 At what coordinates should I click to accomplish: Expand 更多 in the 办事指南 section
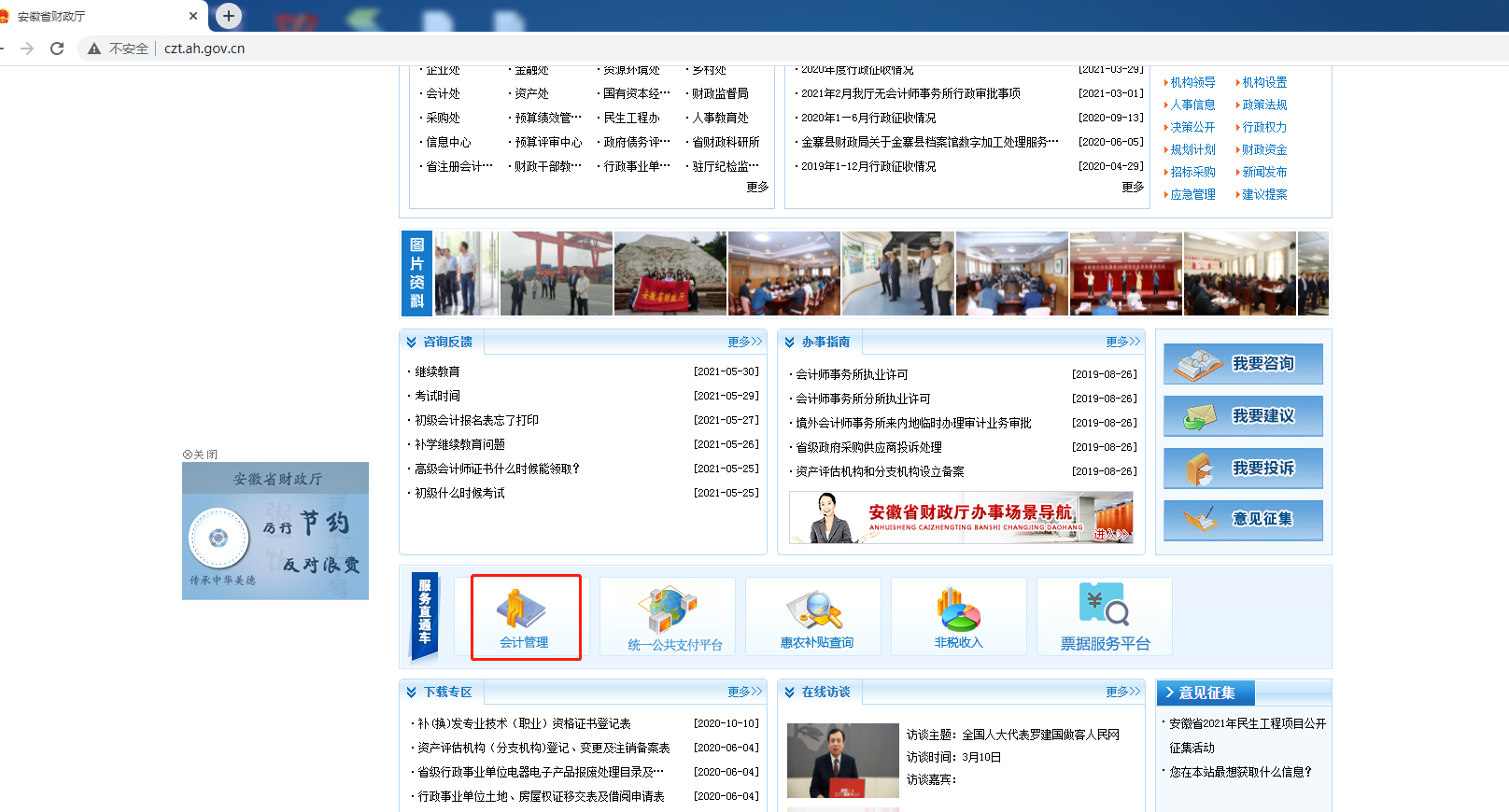[x=1122, y=343]
